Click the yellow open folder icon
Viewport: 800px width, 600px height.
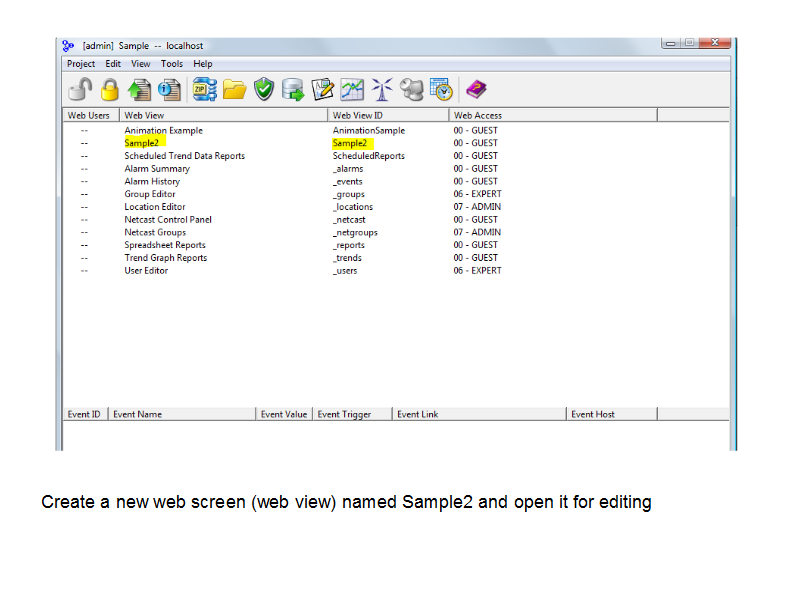234,89
